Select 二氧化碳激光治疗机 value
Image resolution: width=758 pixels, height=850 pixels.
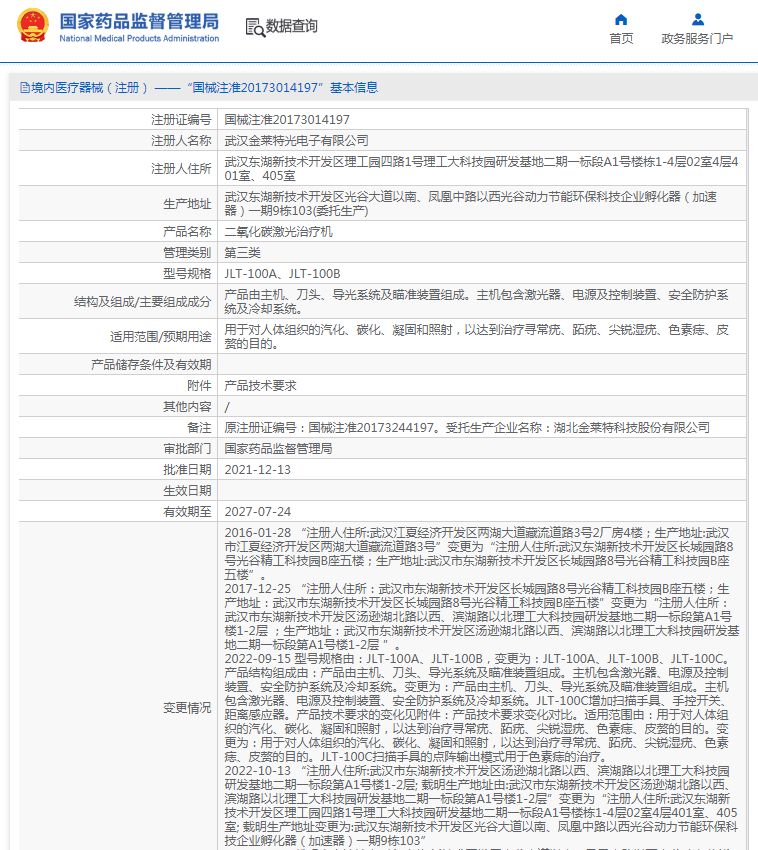click(279, 232)
